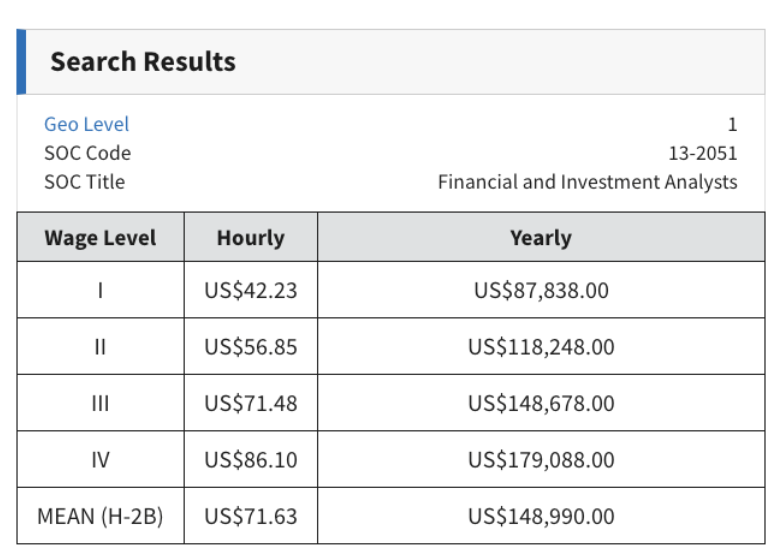Click mean yearly wage US$148,990.00
Viewport: 780px width, 554px height.
(540, 517)
